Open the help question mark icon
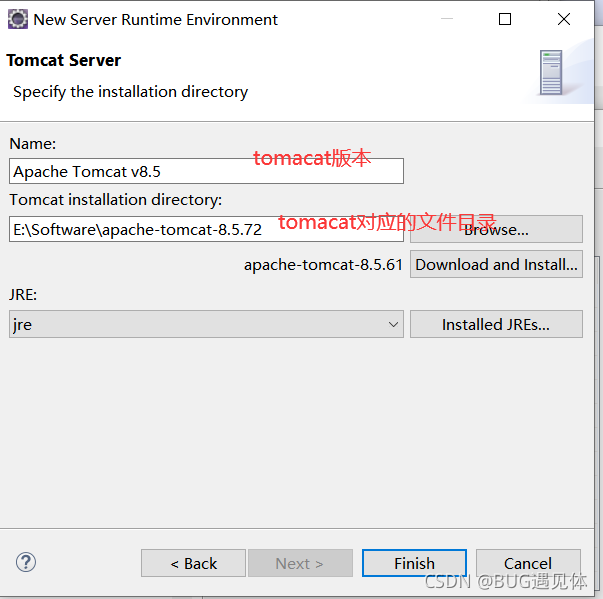Screen dimensions: 603x599 coord(26,562)
